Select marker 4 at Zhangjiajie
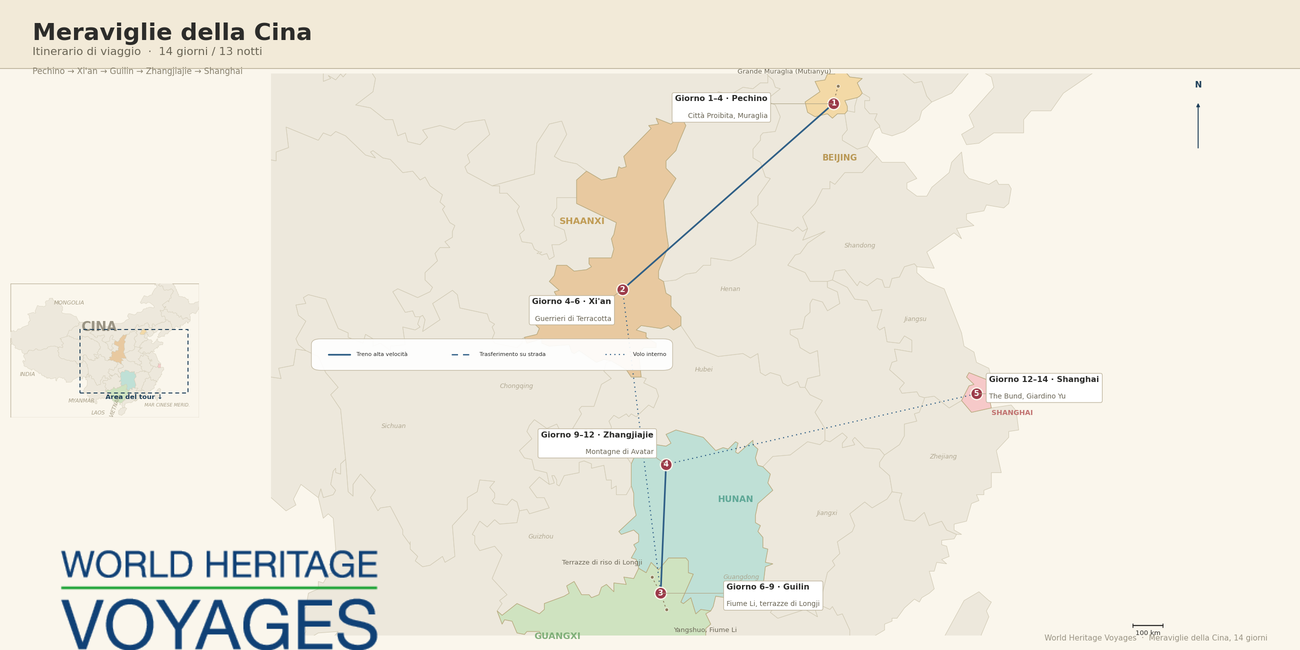 tap(666, 464)
